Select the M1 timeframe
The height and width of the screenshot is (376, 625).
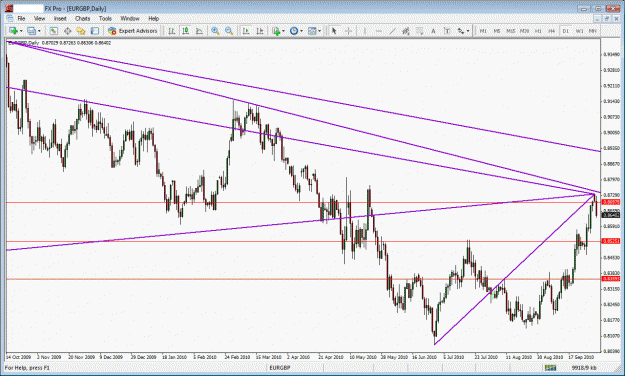[x=483, y=31]
